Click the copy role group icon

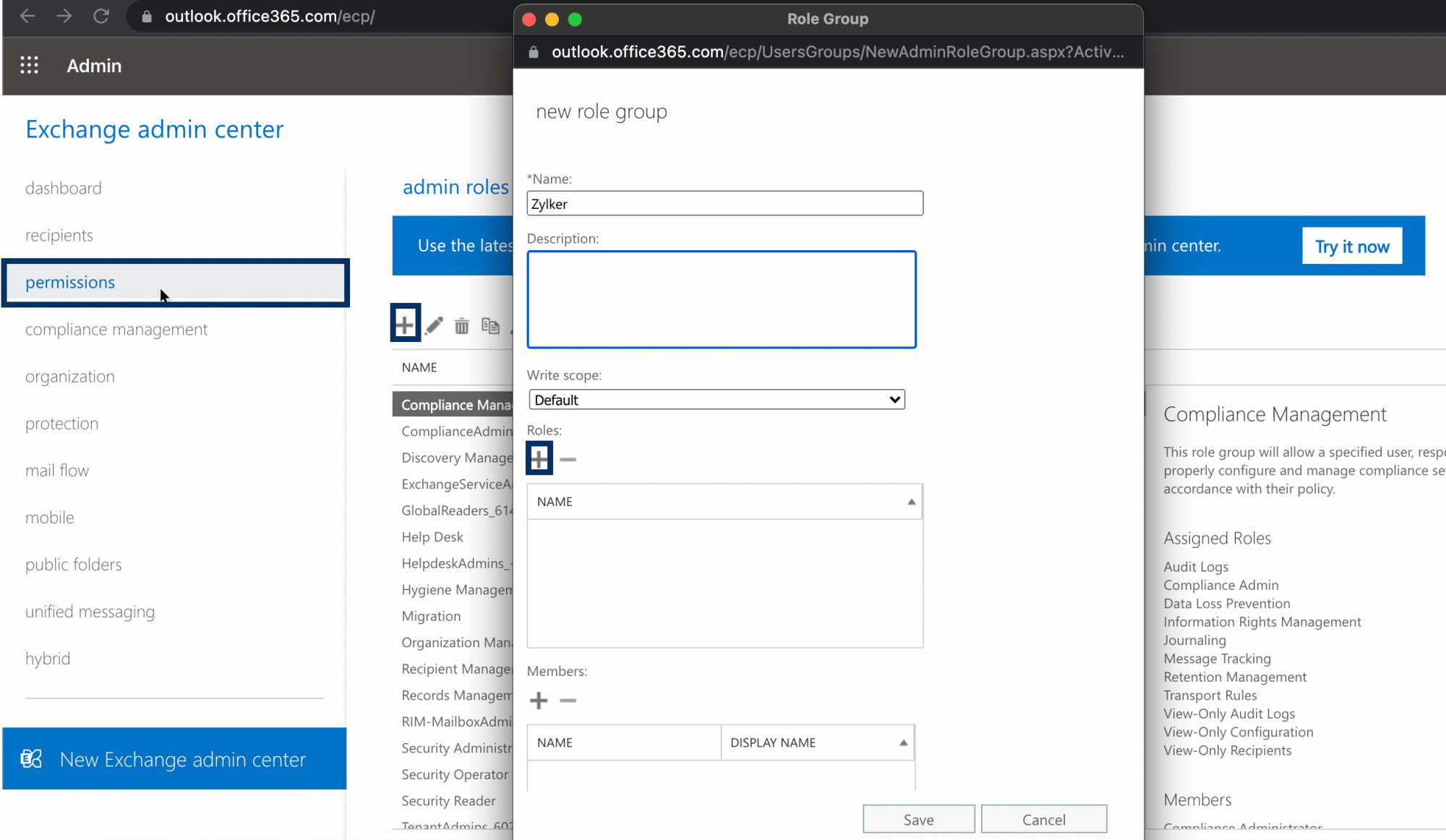(491, 325)
